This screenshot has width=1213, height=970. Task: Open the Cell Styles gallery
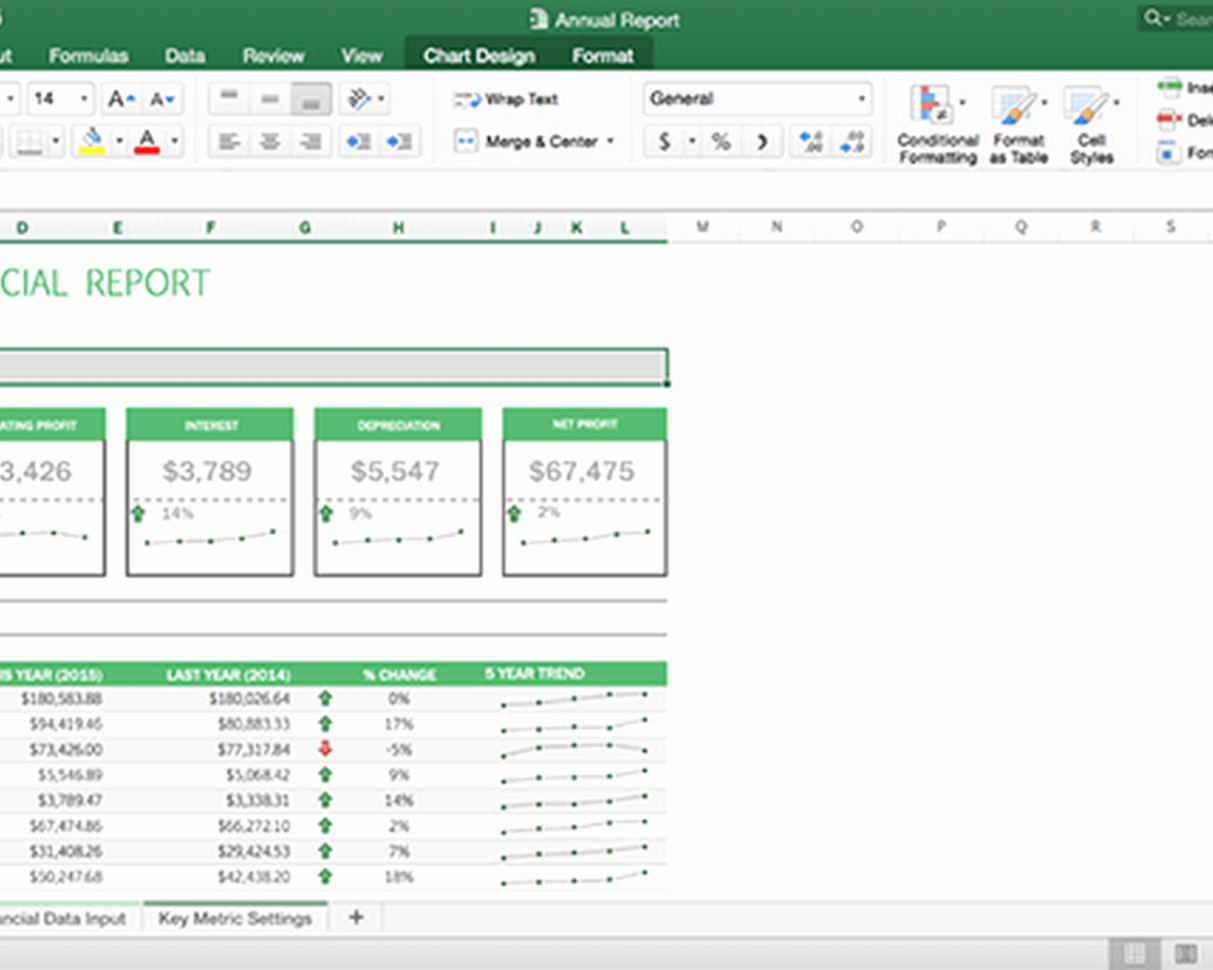pyautogui.click(x=1091, y=120)
